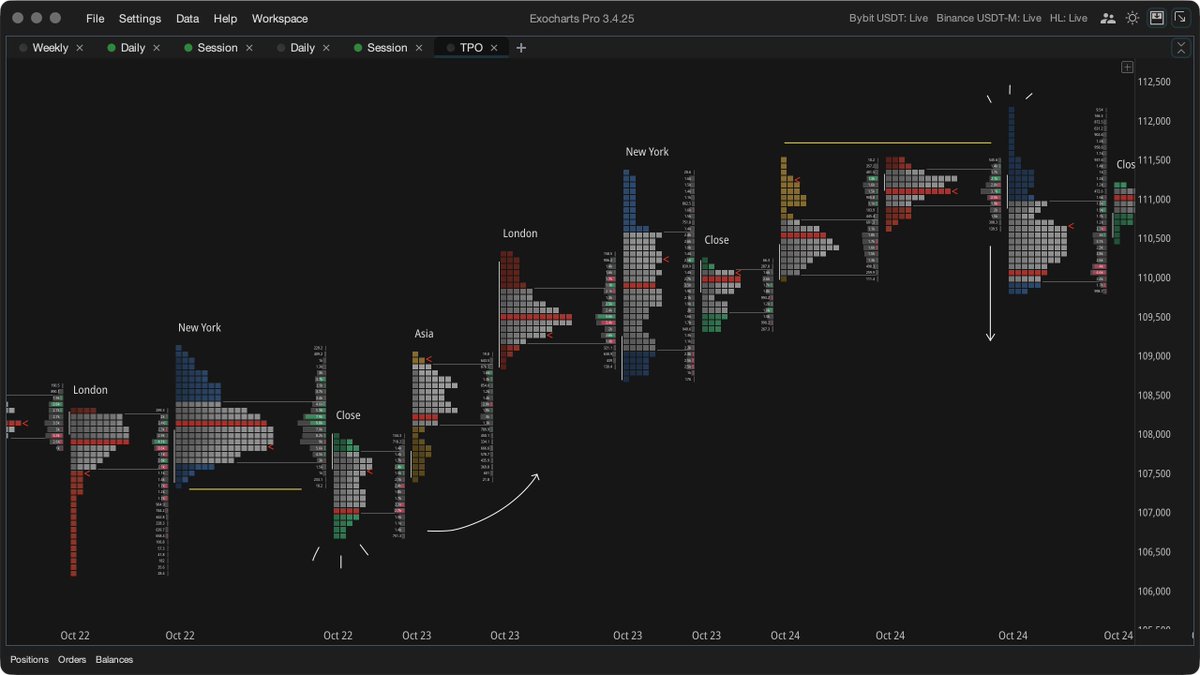Click the 106,000 price axis label
Viewport: 1200px width, 675px height.
pyautogui.click(x=1155, y=591)
